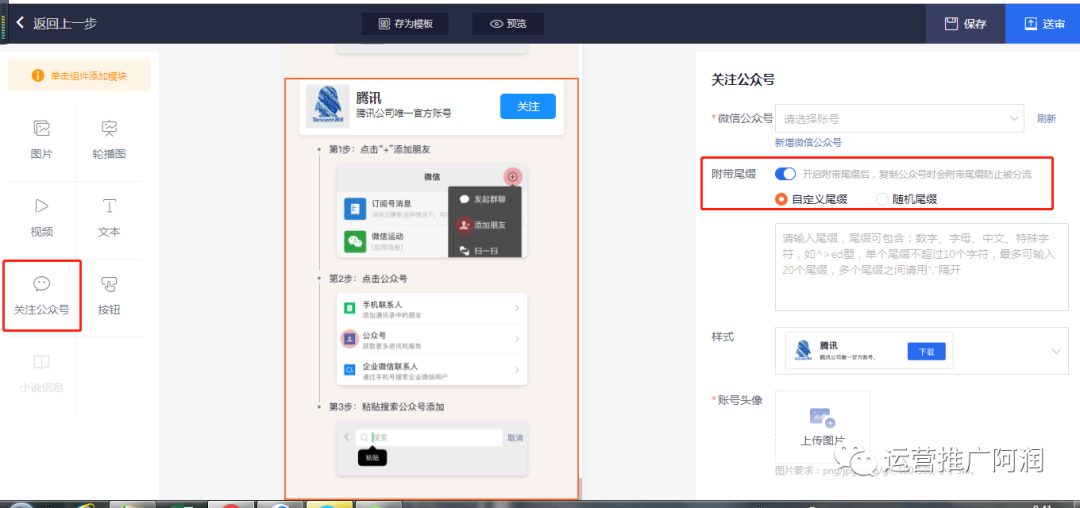The width and height of the screenshot is (1080, 508).
Task: Click 第2步：点击公众号 heading
Action: coord(368,278)
